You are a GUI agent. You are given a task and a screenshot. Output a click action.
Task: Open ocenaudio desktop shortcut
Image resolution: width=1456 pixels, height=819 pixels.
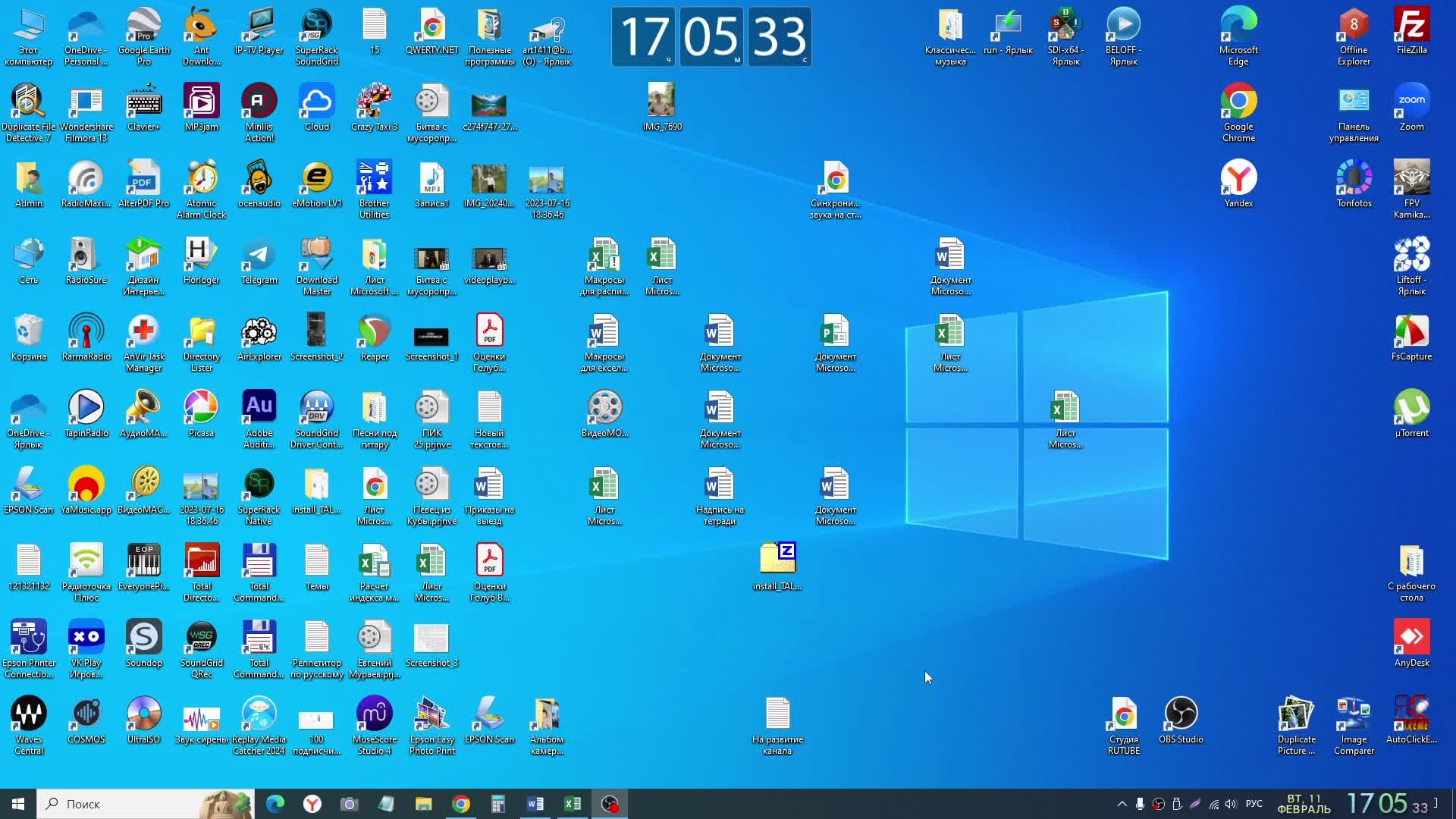pos(259,184)
